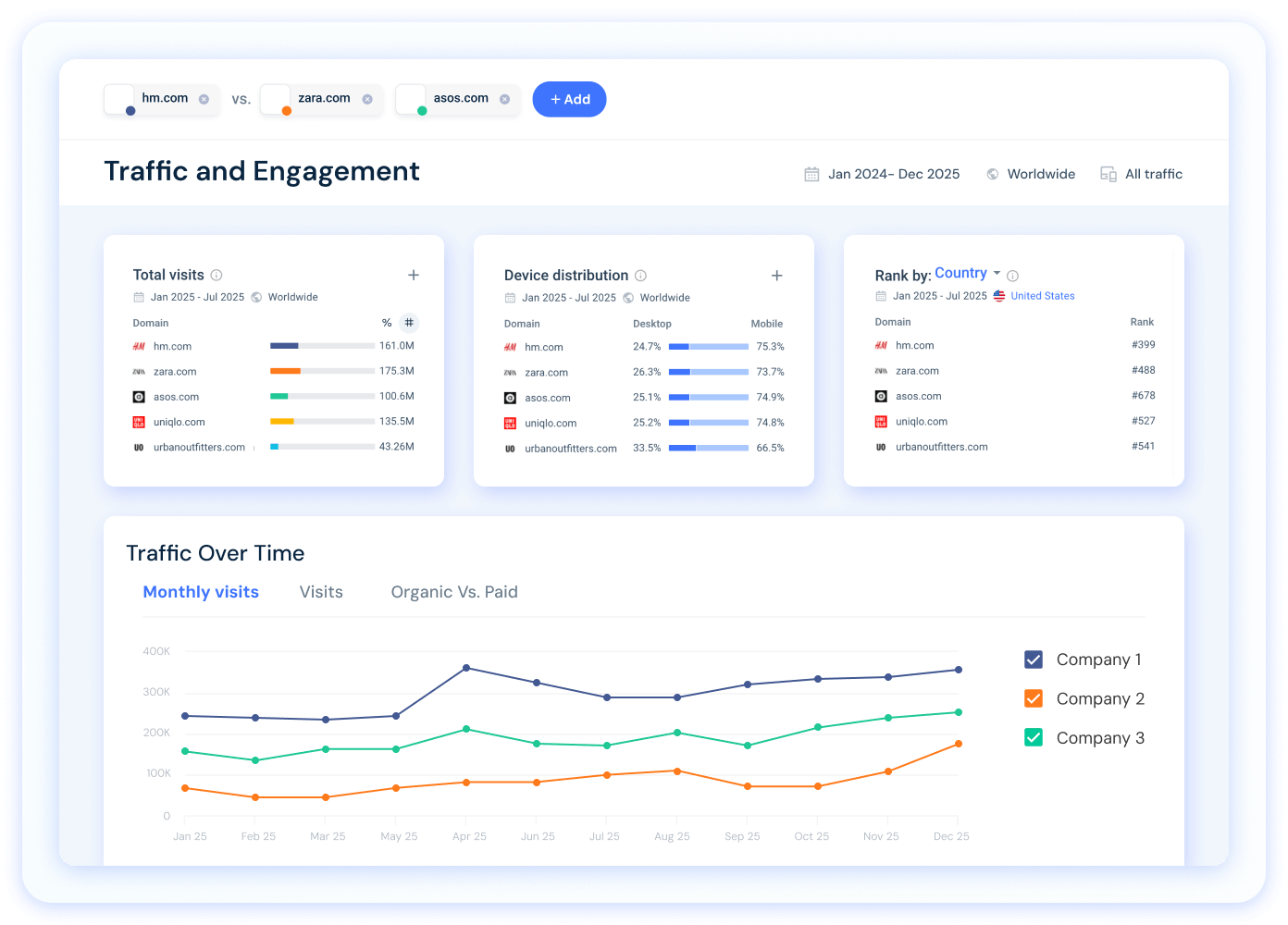This screenshot has width=1288, height=925.
Task: Click the + Add button to compare another domain
Action: click(569, 99)
